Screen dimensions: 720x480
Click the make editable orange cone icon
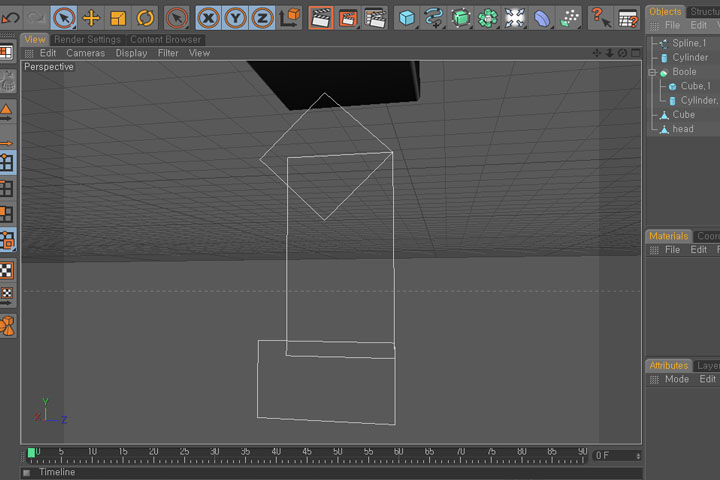click(x=6, y=113)
